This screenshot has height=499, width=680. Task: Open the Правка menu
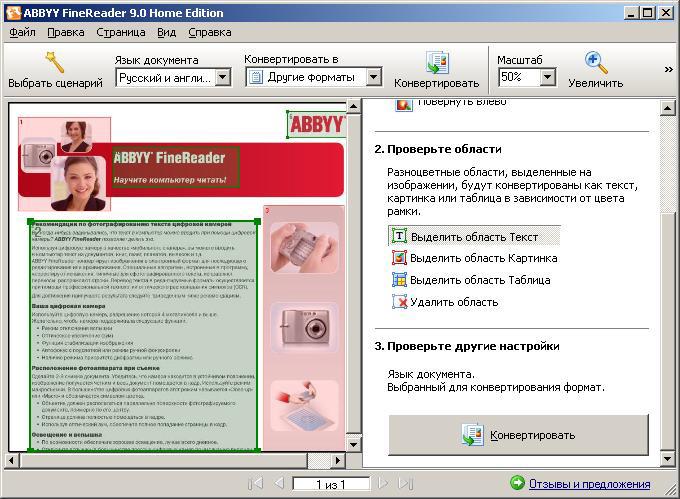(x=66, y=32)
